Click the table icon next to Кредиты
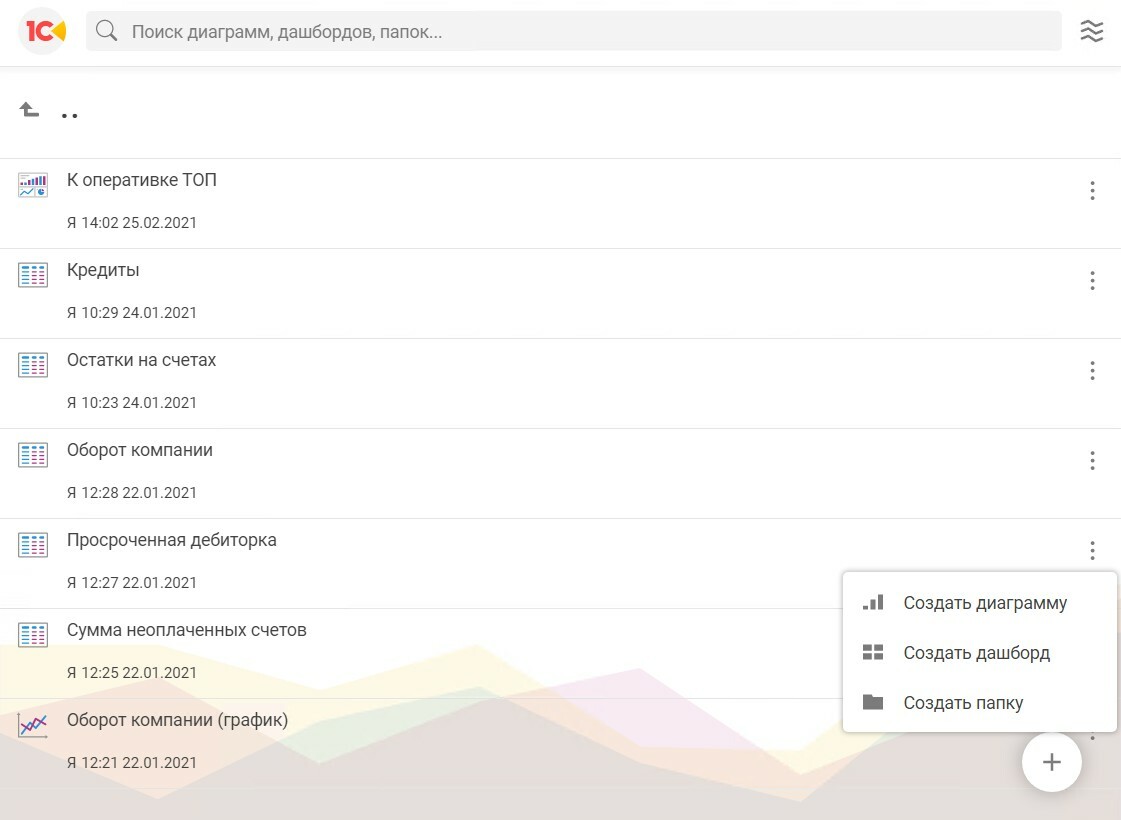Image resolution: width=1121 pixels, height=820 pixels. tap(33, 275)
